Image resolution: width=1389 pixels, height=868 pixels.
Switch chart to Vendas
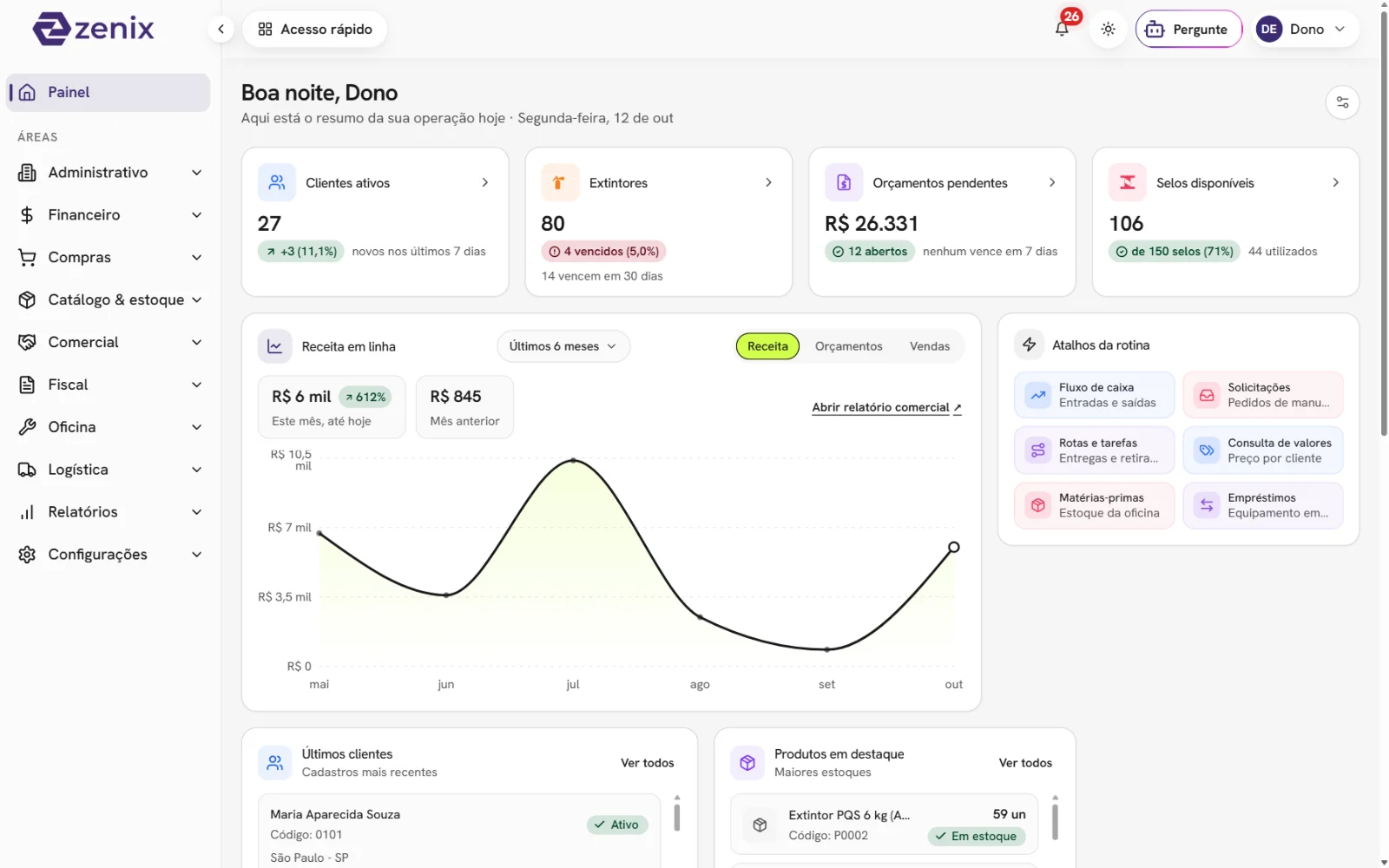[930, 346]
